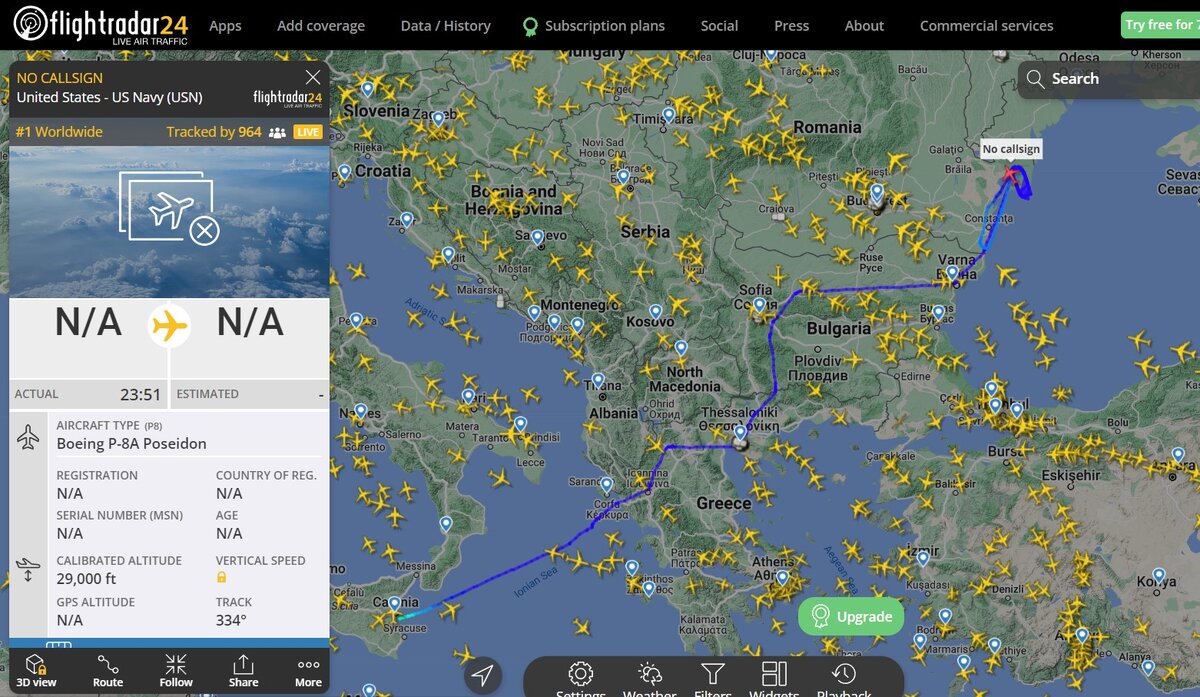This screenshot has height=697, width=1200.
Task: Share this flight
Action: (x=243, y=671)
